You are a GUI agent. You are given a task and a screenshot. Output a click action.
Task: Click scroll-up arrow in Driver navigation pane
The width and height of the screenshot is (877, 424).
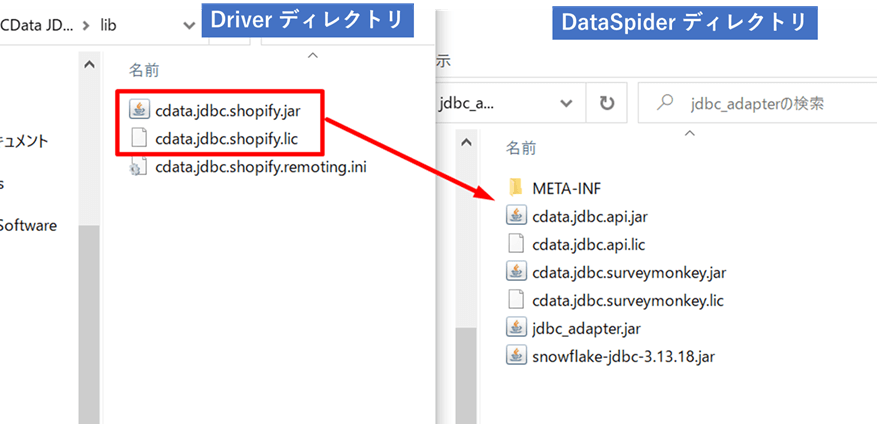89,65
